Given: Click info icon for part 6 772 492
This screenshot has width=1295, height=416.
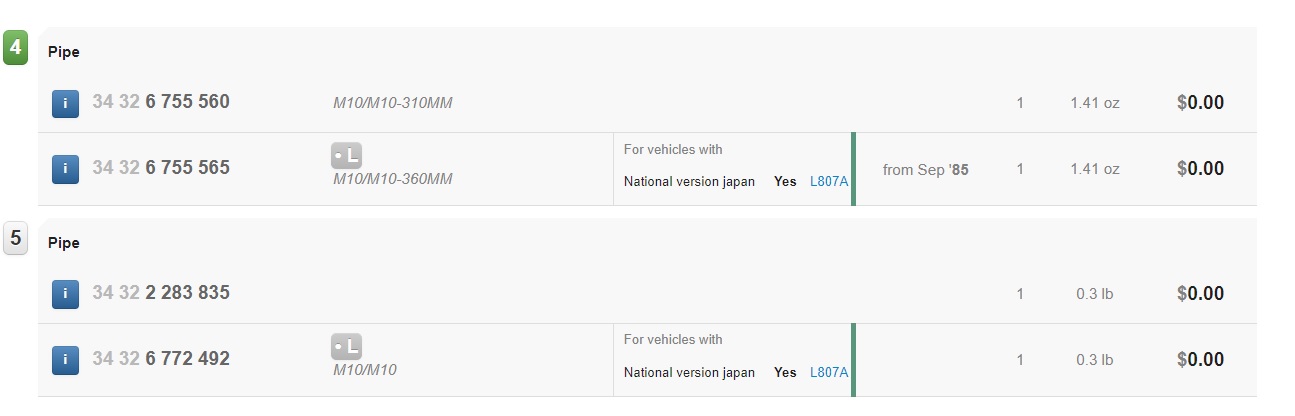Looking at the screenshot, I should coord(65,360).
